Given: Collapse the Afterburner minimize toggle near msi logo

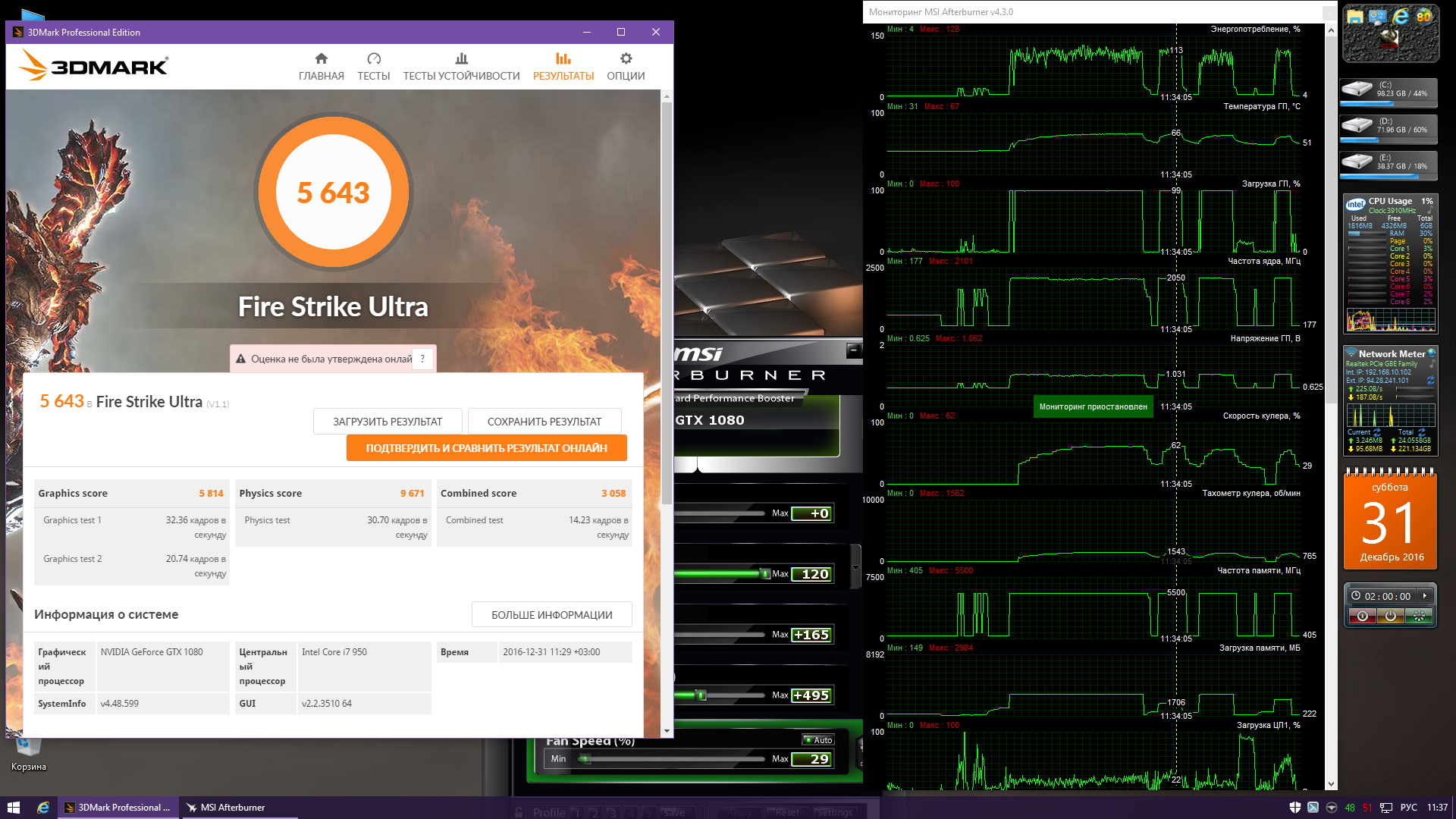Looking at the screenshot, I should 854,350.
